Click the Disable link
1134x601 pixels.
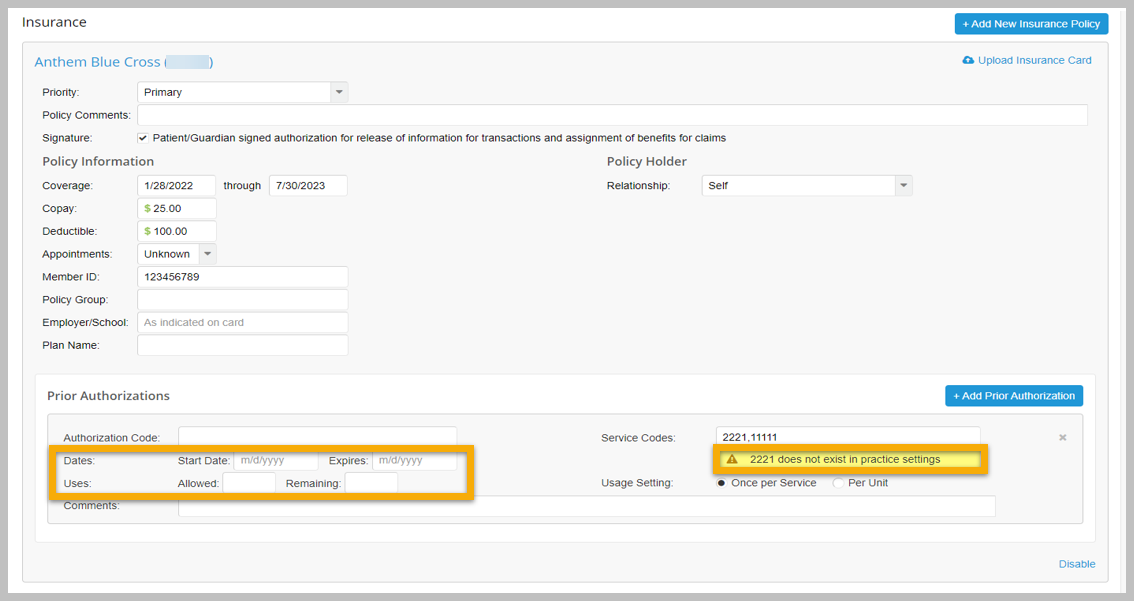(x=1076, y=564)
